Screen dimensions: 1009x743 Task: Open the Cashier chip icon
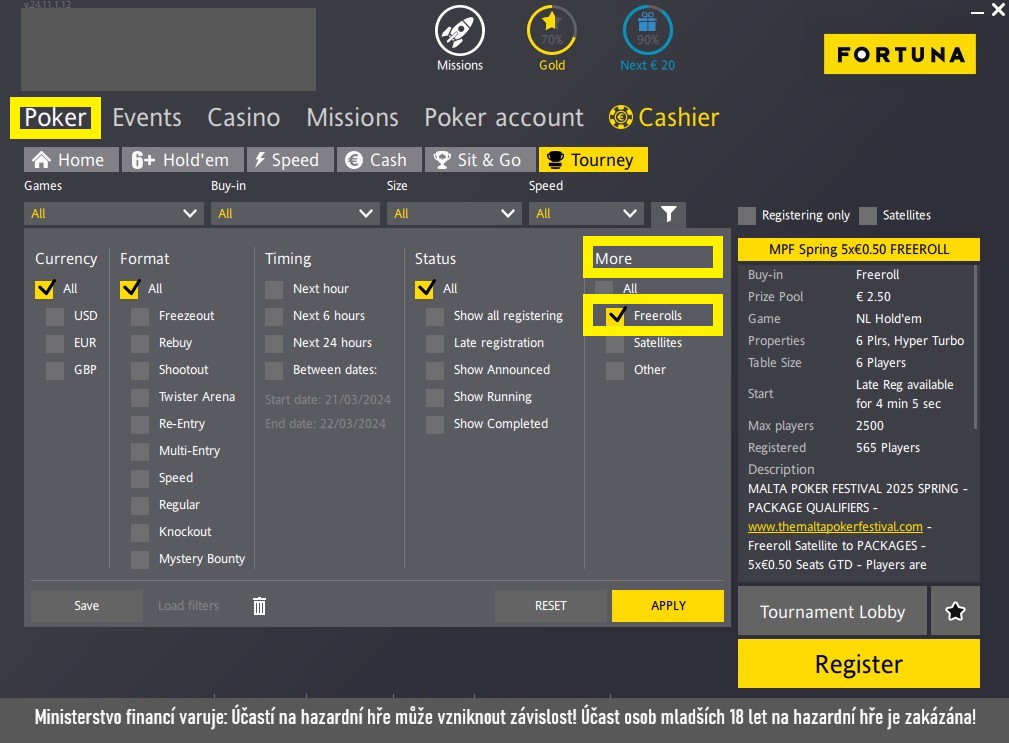point(621,117)
